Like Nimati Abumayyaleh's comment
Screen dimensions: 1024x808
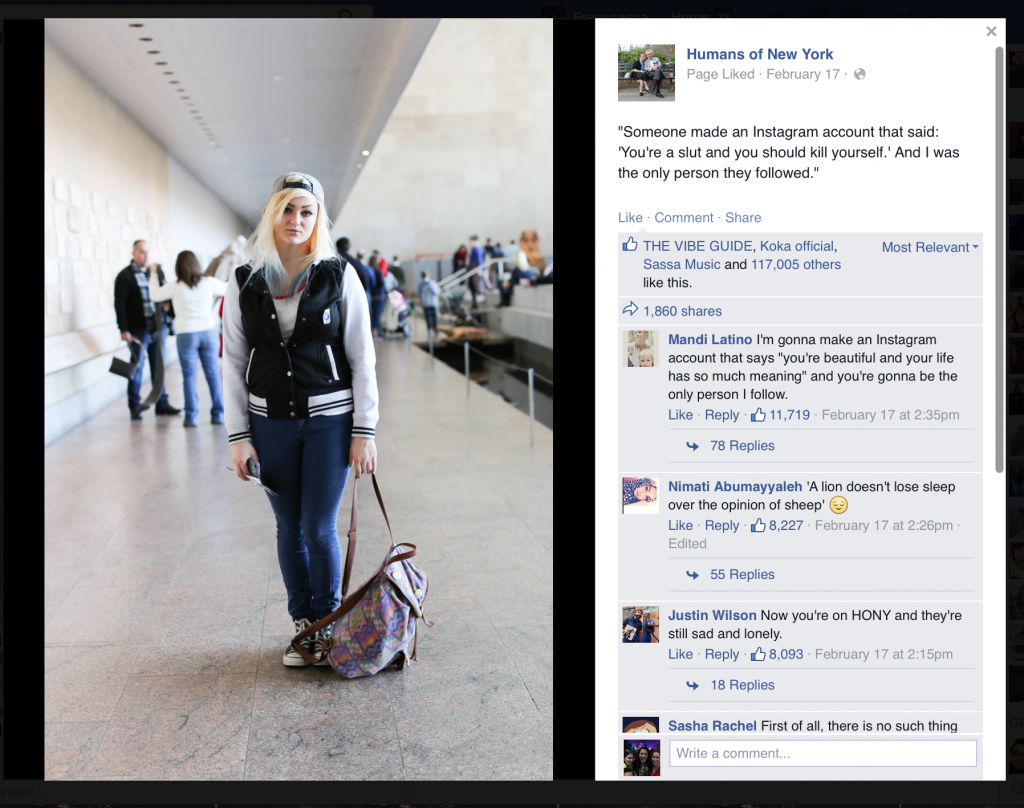tap(680, 525)
